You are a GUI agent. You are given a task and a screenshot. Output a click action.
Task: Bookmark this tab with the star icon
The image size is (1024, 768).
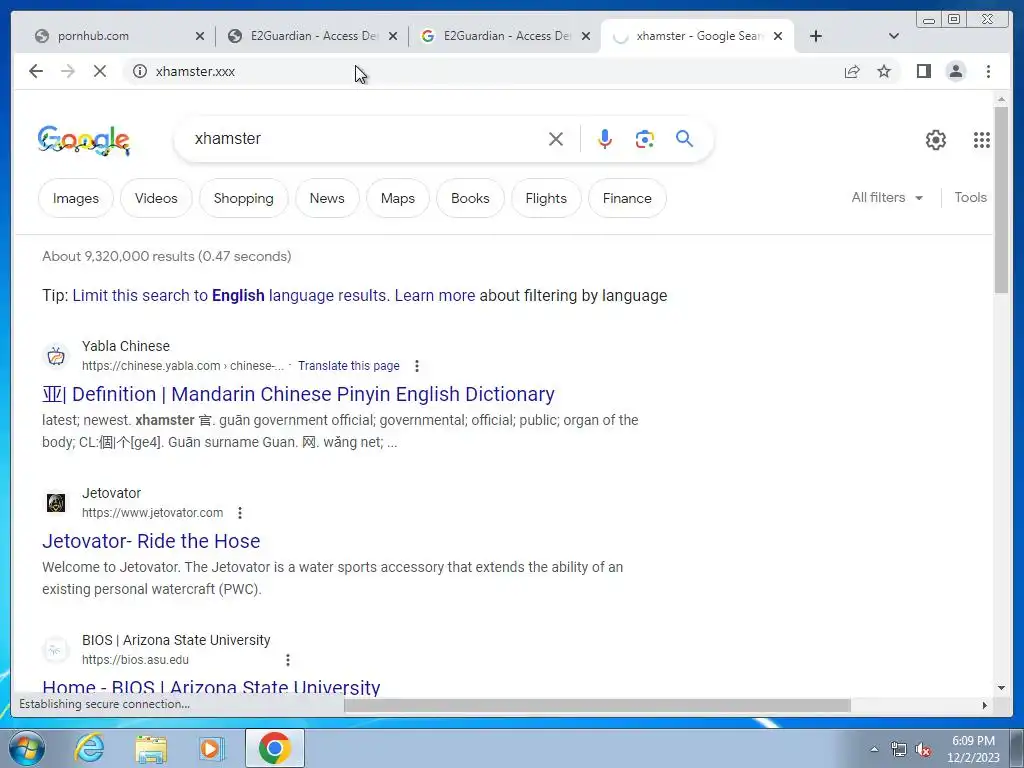tap(884, 71)
